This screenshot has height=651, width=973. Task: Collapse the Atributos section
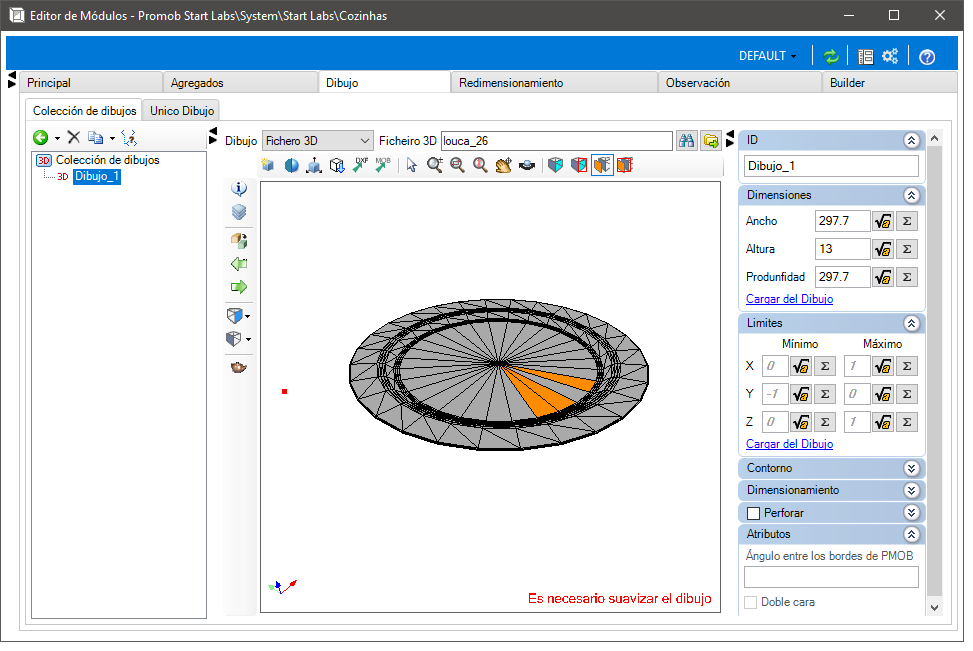pos(911,534)
